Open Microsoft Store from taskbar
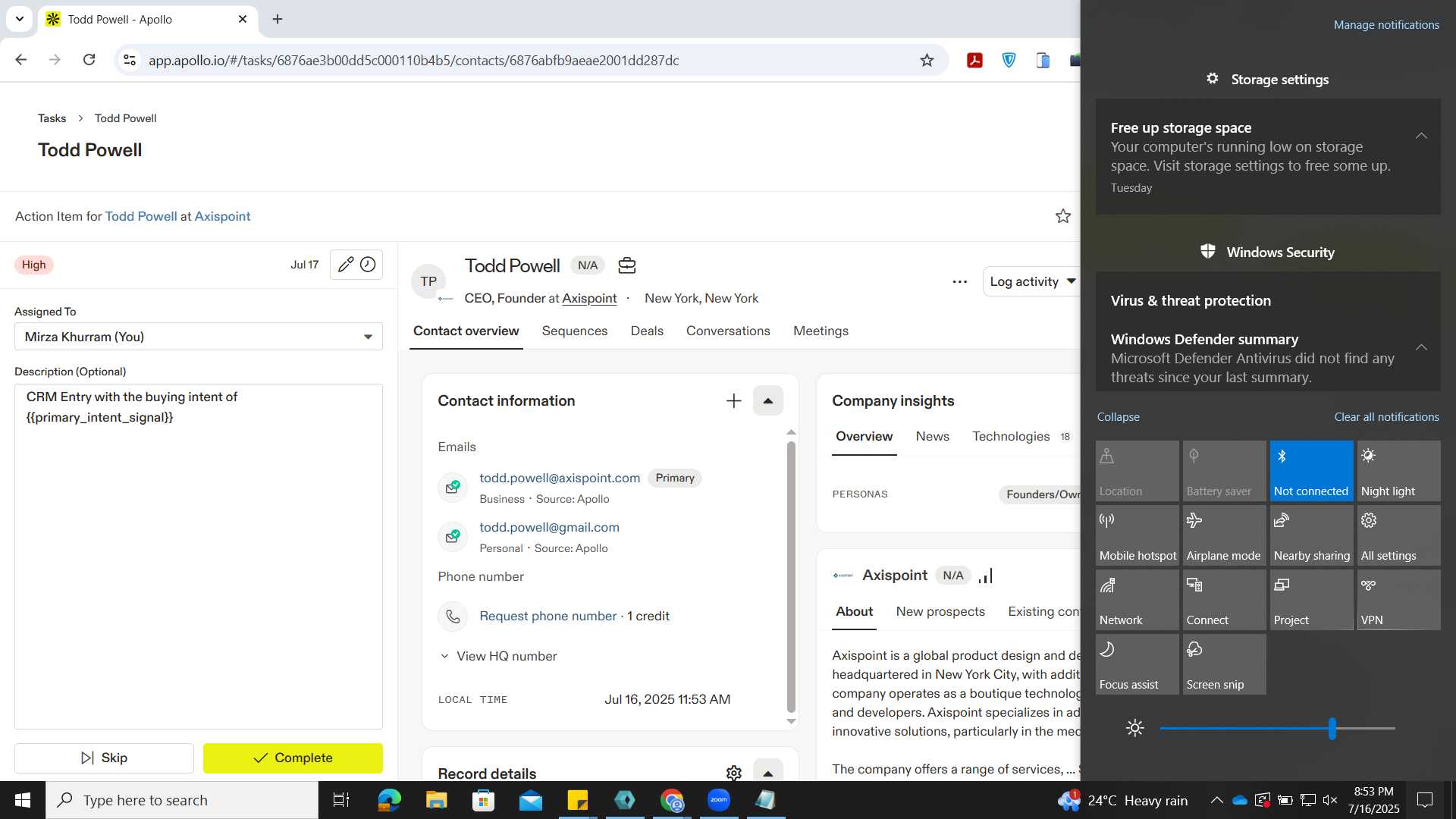Viewport: 1456px width, 819px height. coord(483,800)
